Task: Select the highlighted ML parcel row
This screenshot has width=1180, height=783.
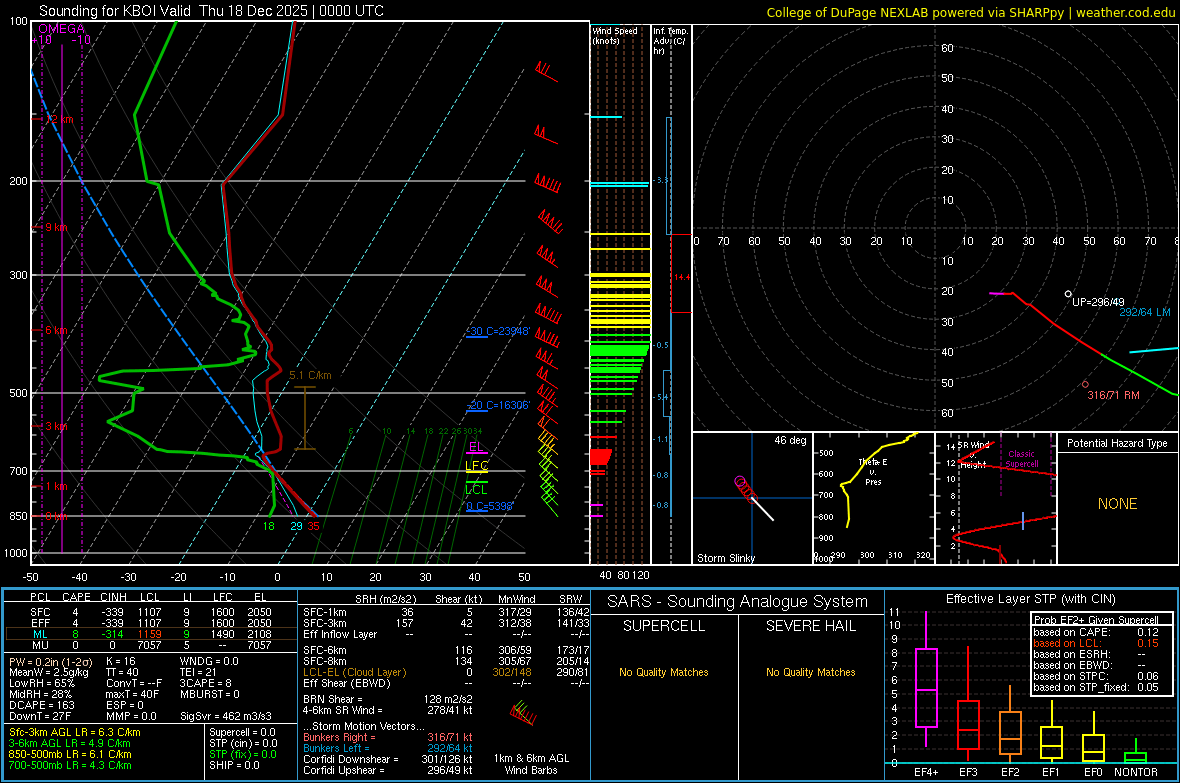Action: pos(151,634)
